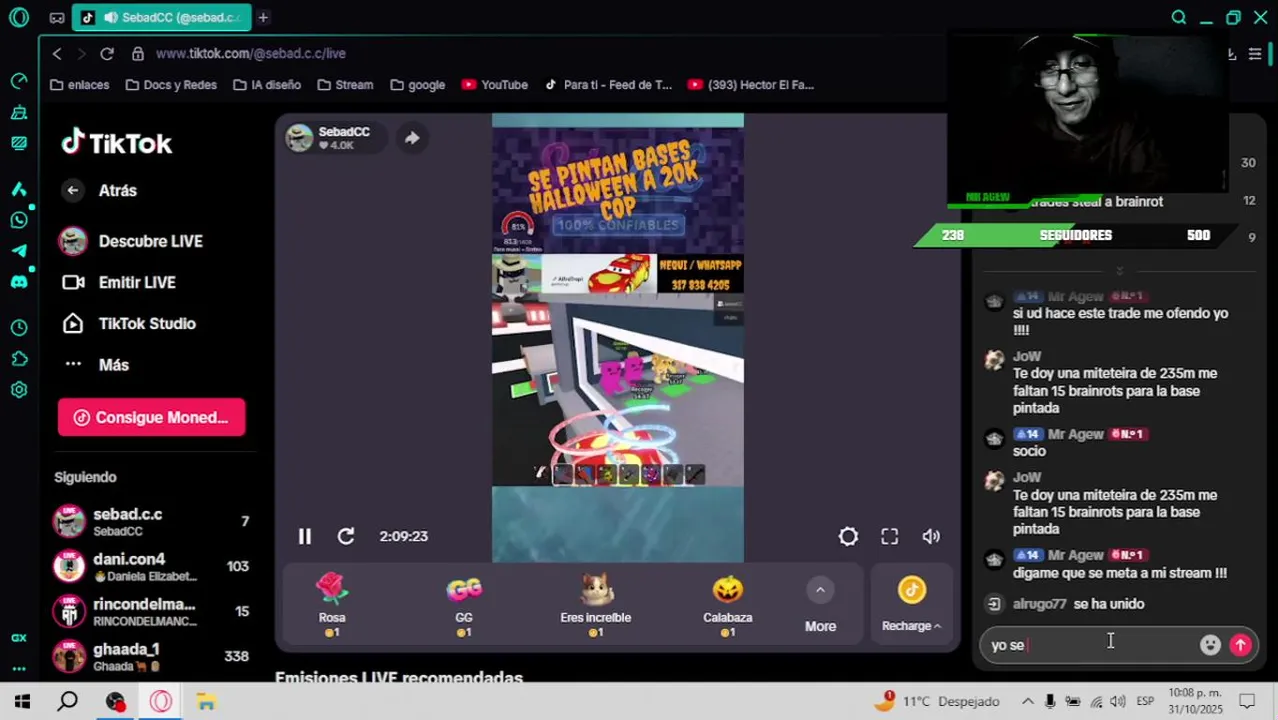This screenshot has width=1278, height=720.
Task: Open File Explorer from the taskbar
Action: pos(206,702)
